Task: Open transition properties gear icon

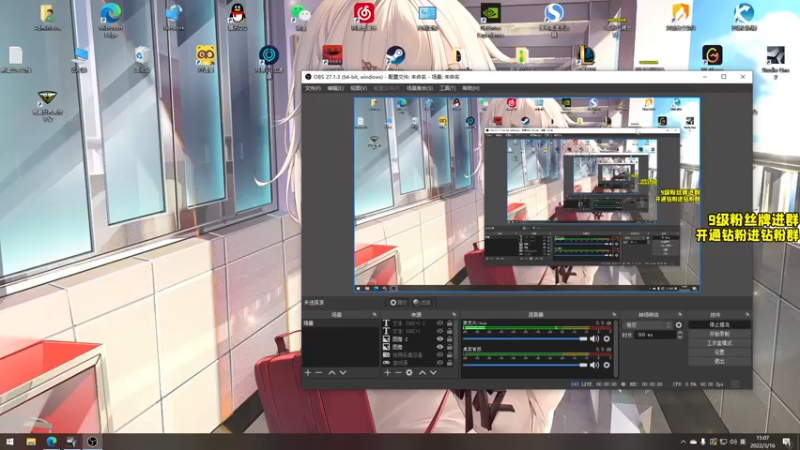Action: coord(679,325)
